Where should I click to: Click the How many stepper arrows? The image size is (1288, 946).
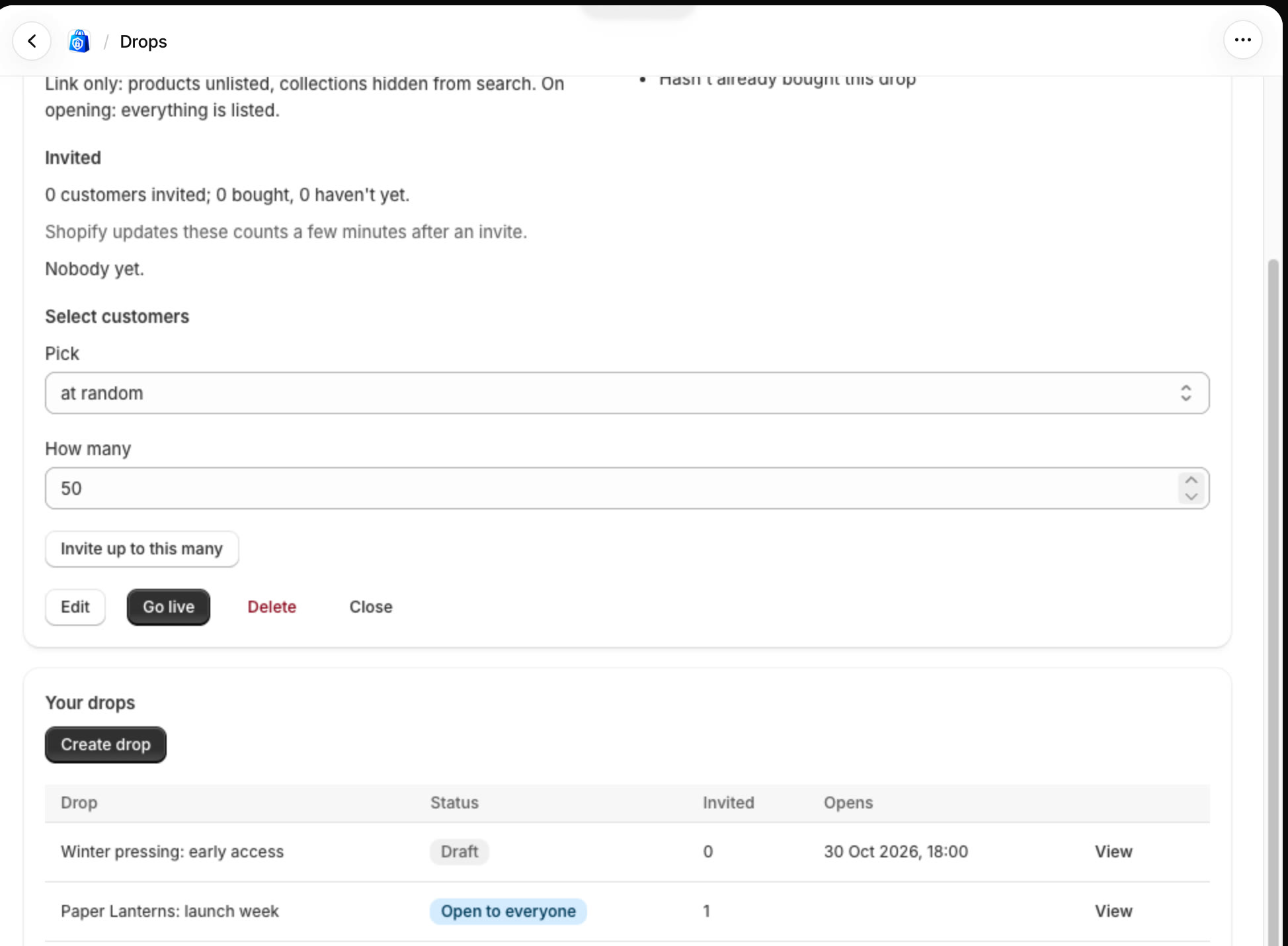pos(1191,488)
